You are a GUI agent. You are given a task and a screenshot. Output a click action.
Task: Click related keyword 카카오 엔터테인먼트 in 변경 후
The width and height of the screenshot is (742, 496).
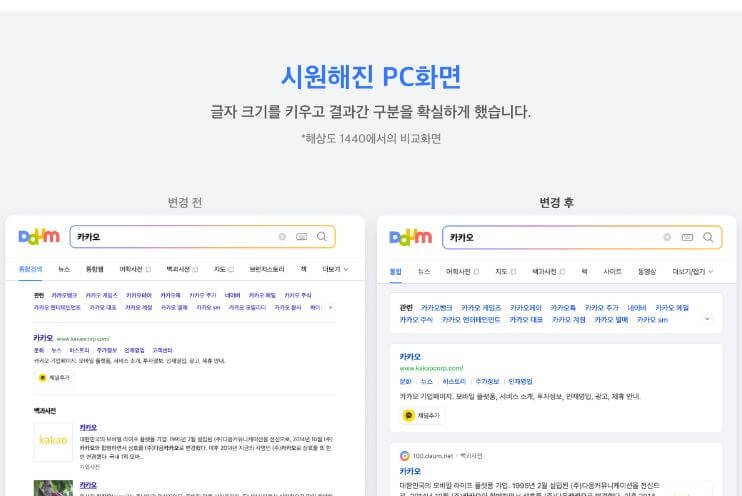[471, 319]
